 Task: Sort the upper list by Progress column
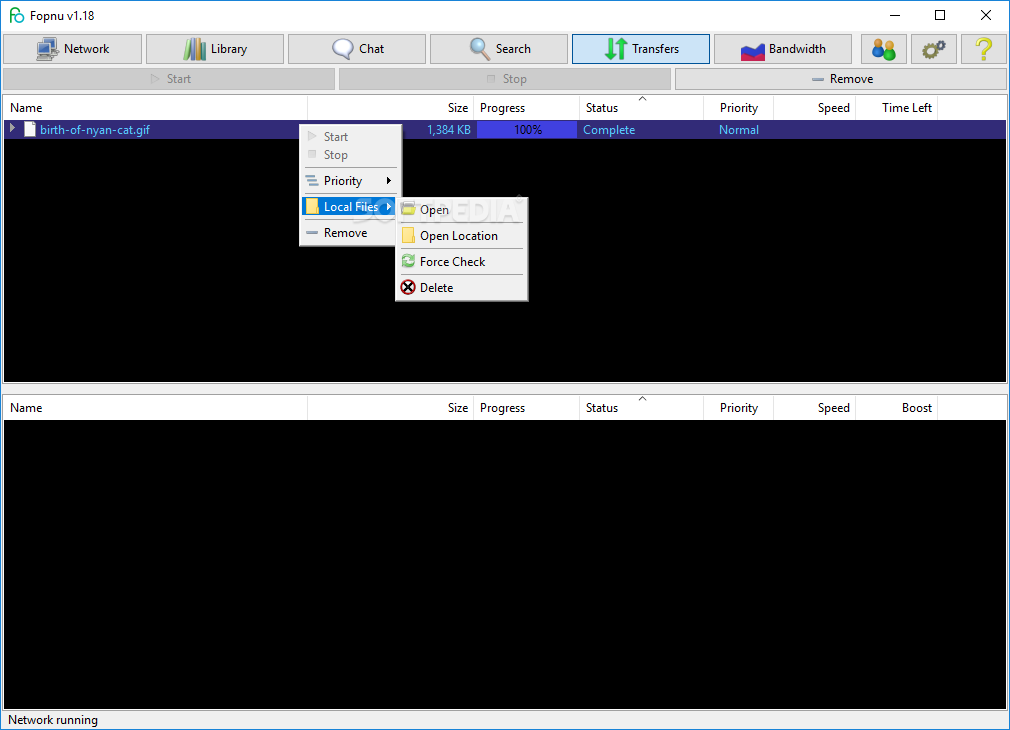526,108
